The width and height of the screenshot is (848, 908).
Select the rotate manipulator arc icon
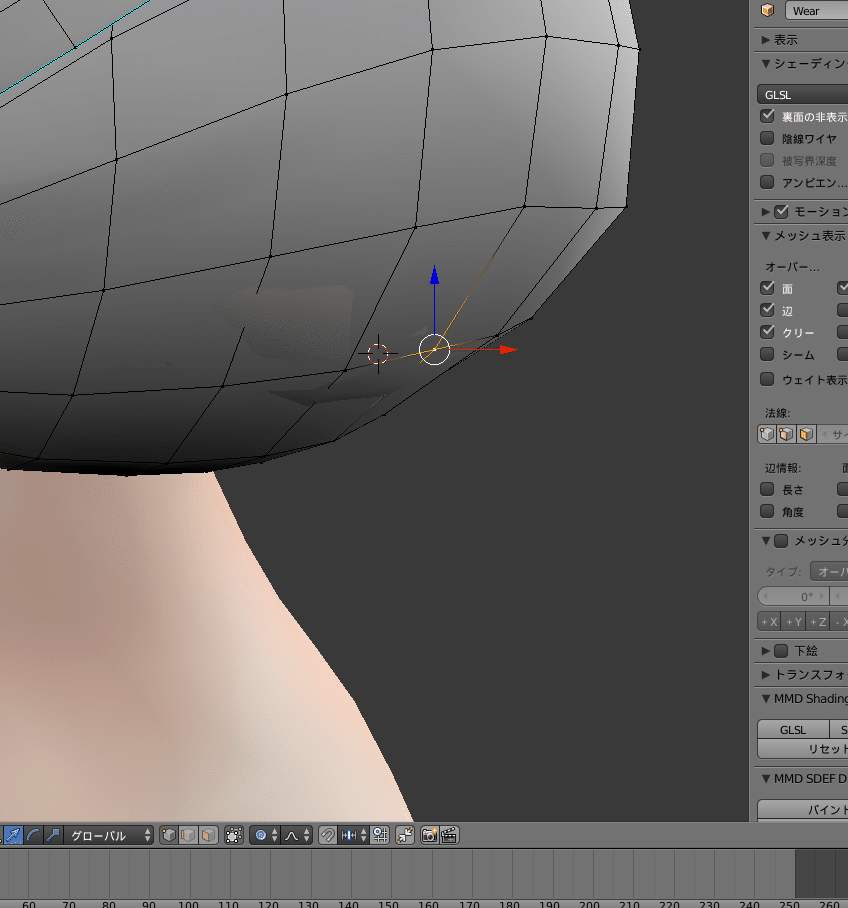33,835
